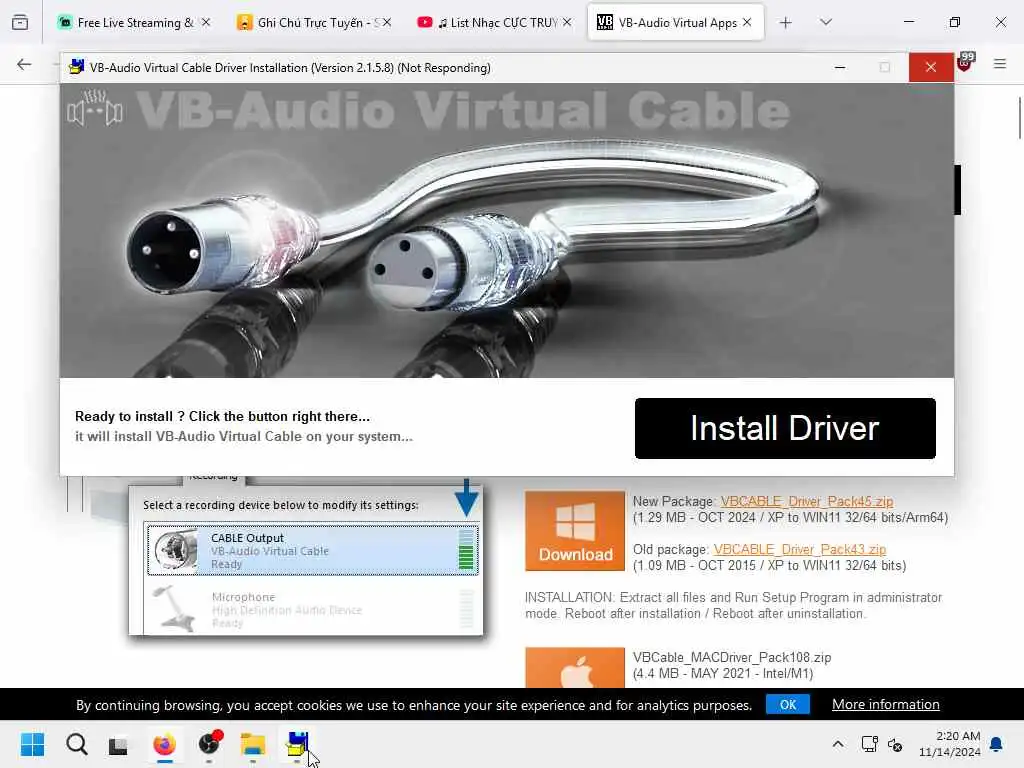Viewport: 1024px width, 768px height.
Task: Open Windows taskbar search
Action: [x=76, y=744]
